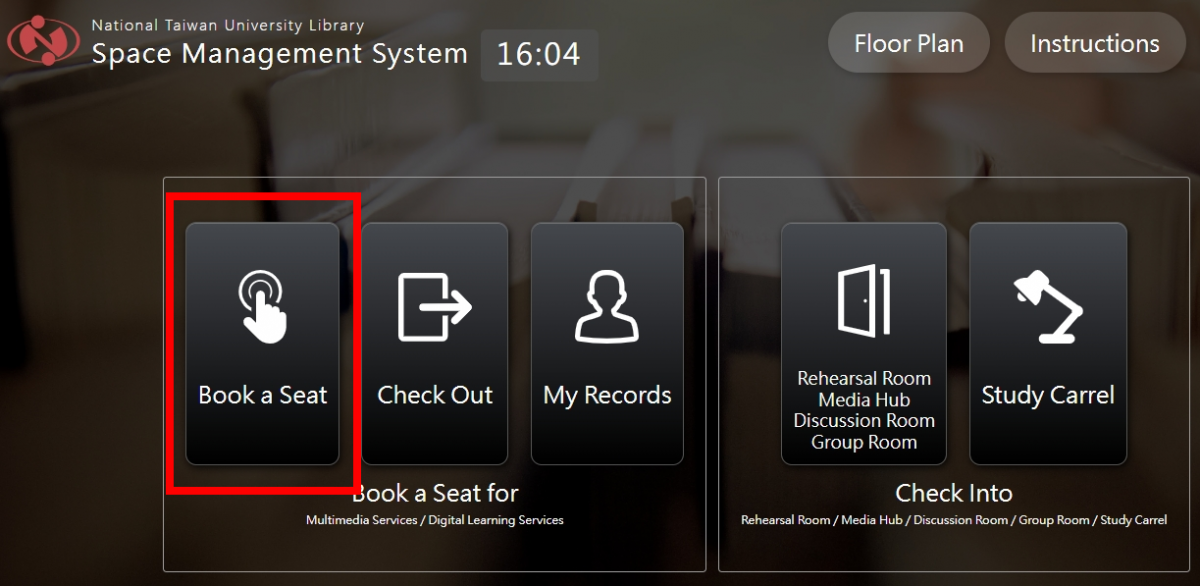Click the Rehearsal Room Media Hub label text
This screenshot has height=586, width=1200.
coord(864,411)
